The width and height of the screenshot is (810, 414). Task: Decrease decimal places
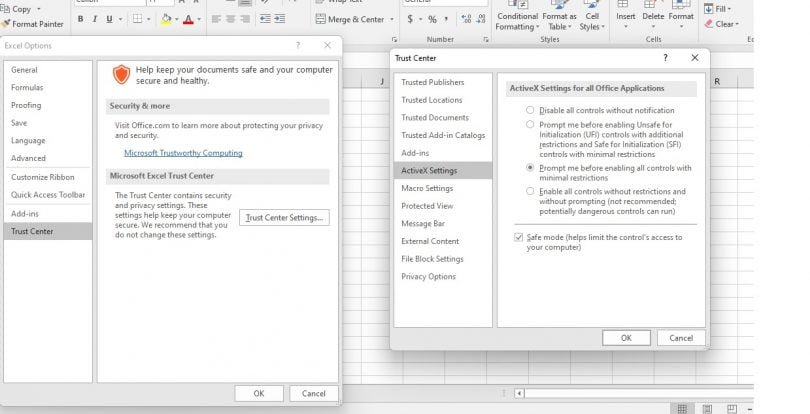click(x=481, y=19)
